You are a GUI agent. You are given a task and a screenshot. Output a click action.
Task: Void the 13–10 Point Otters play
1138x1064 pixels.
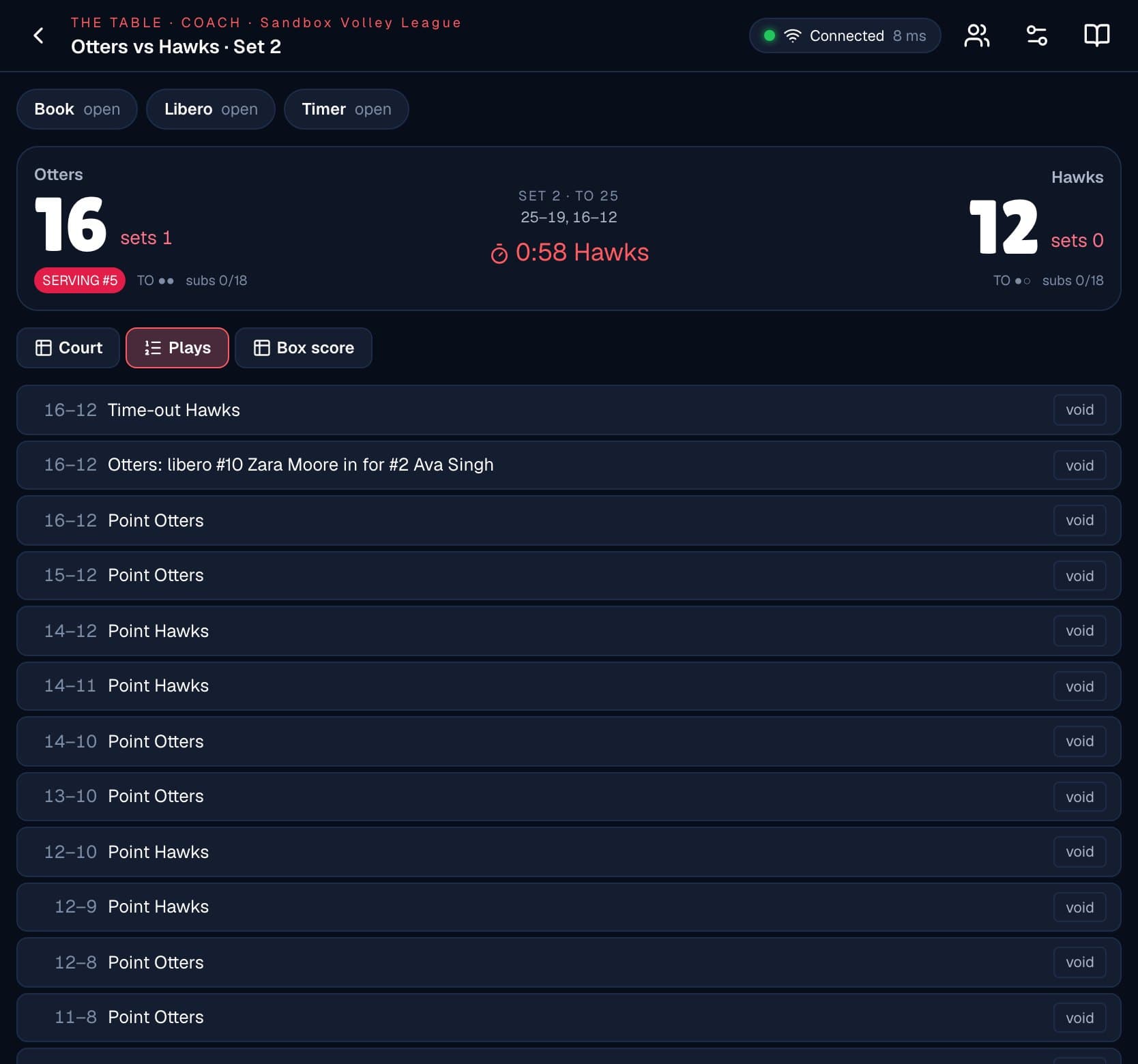pos(1079,797)
